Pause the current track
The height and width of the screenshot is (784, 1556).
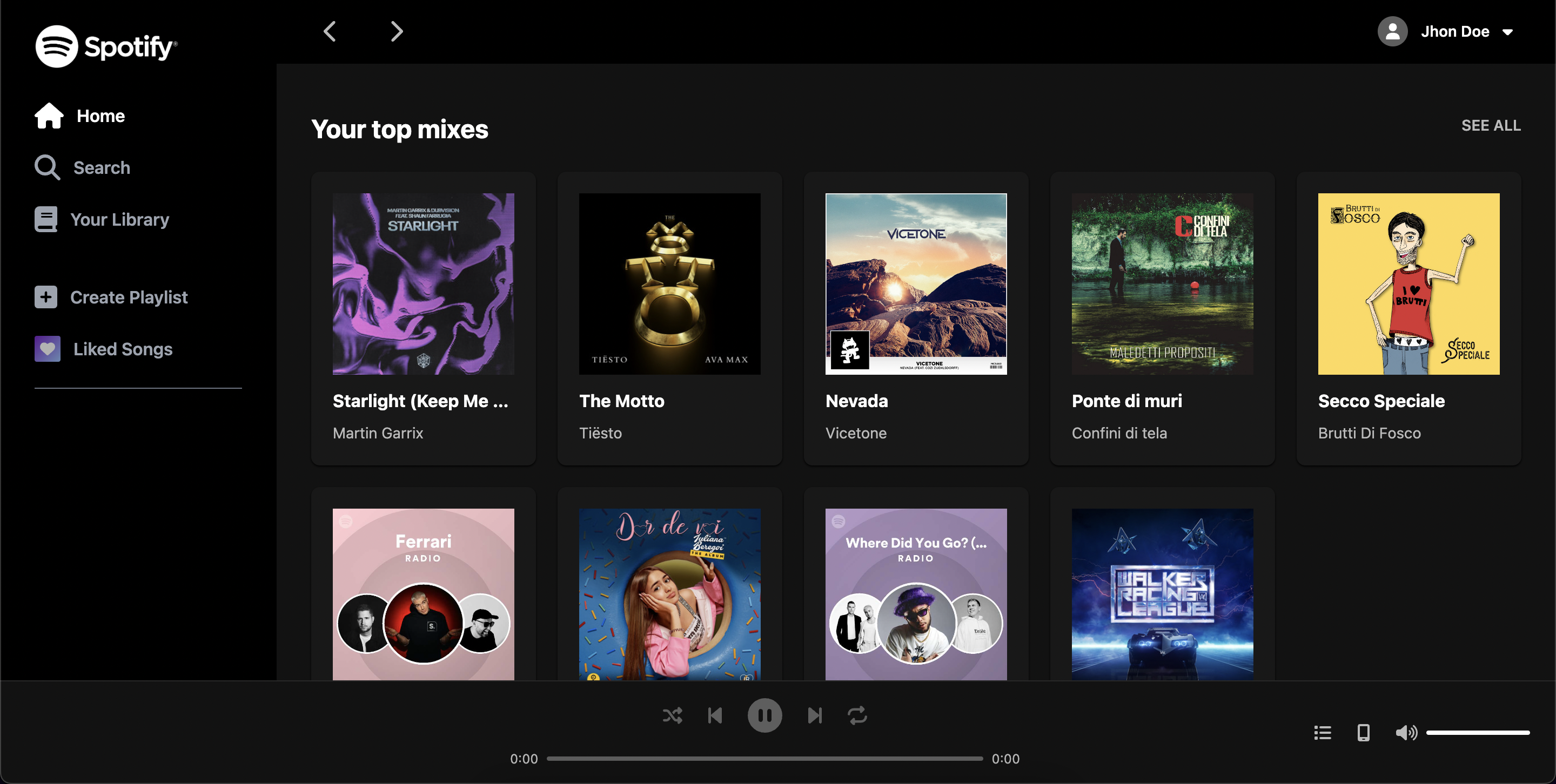coord(764,716)
